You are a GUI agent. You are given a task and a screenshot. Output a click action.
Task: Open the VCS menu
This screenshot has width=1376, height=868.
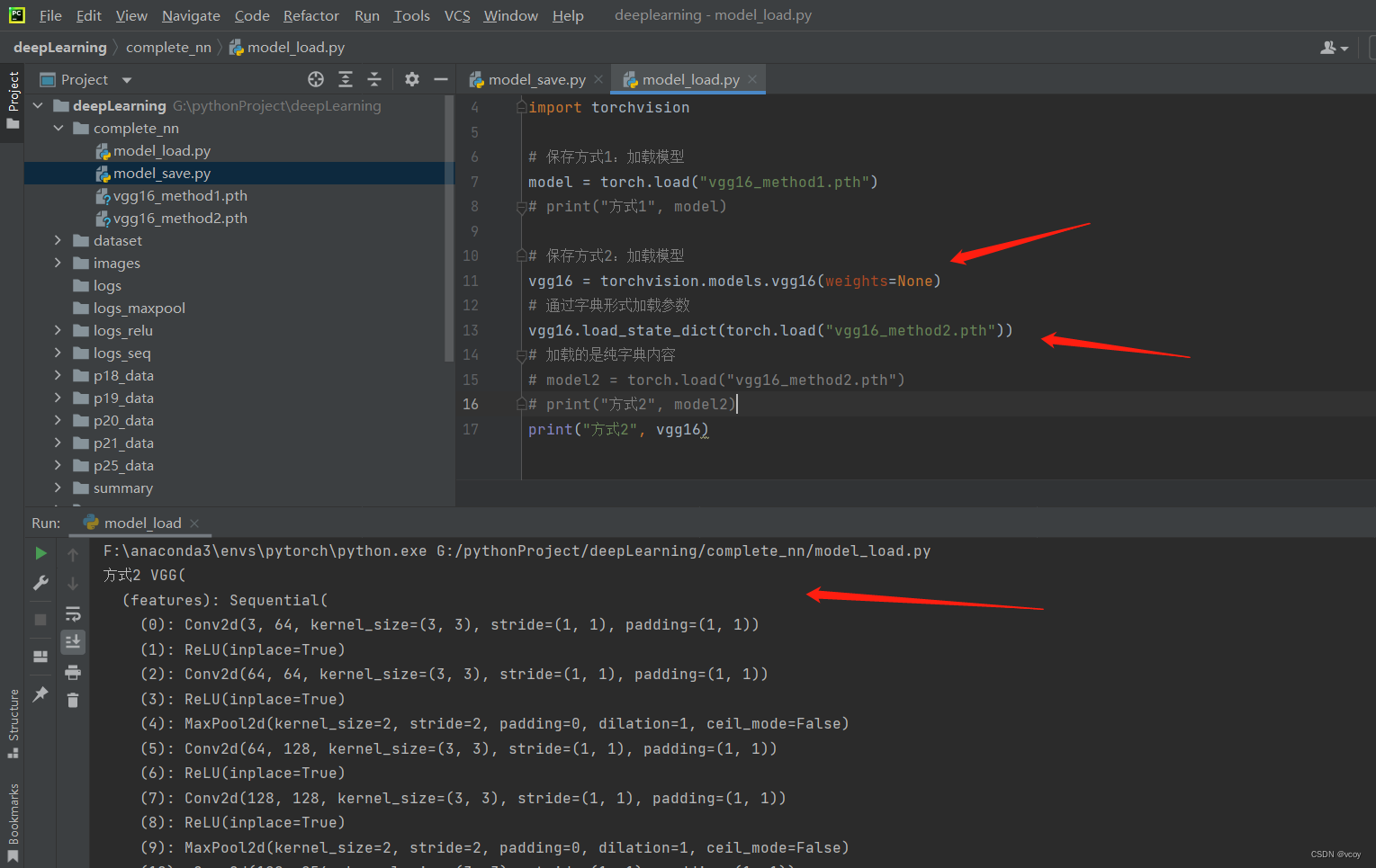pyautogui.click(x=457, y=15)
